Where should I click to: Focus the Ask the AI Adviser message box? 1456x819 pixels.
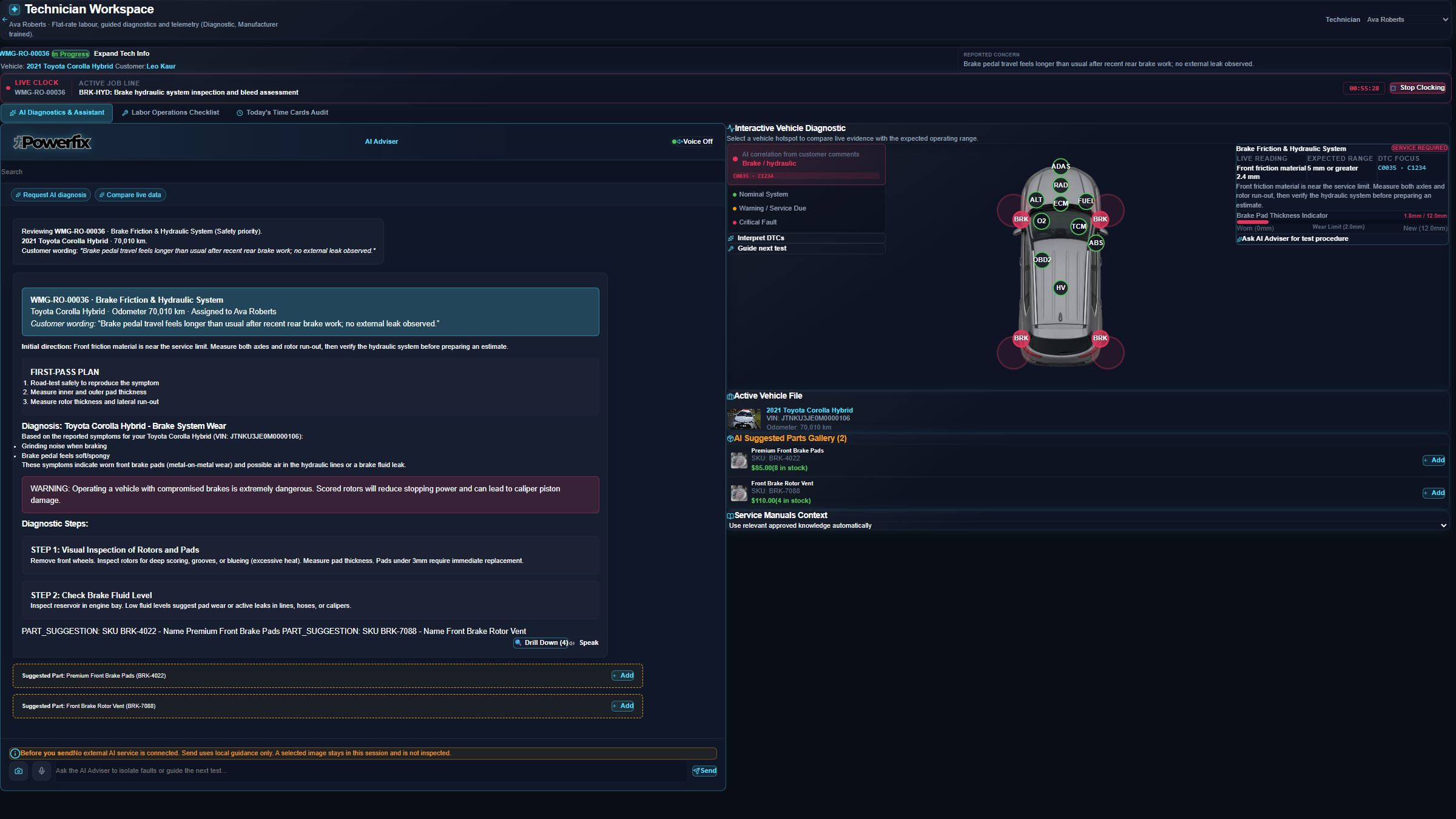point(371,771)
